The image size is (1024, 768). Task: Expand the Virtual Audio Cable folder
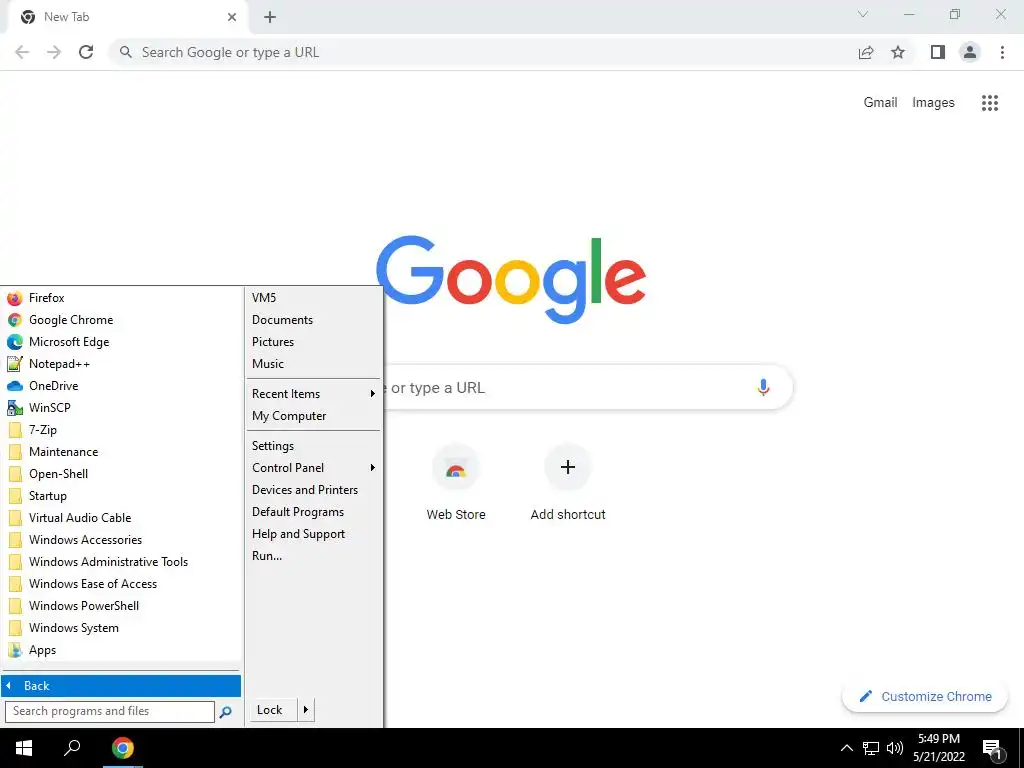coord(122,518)
